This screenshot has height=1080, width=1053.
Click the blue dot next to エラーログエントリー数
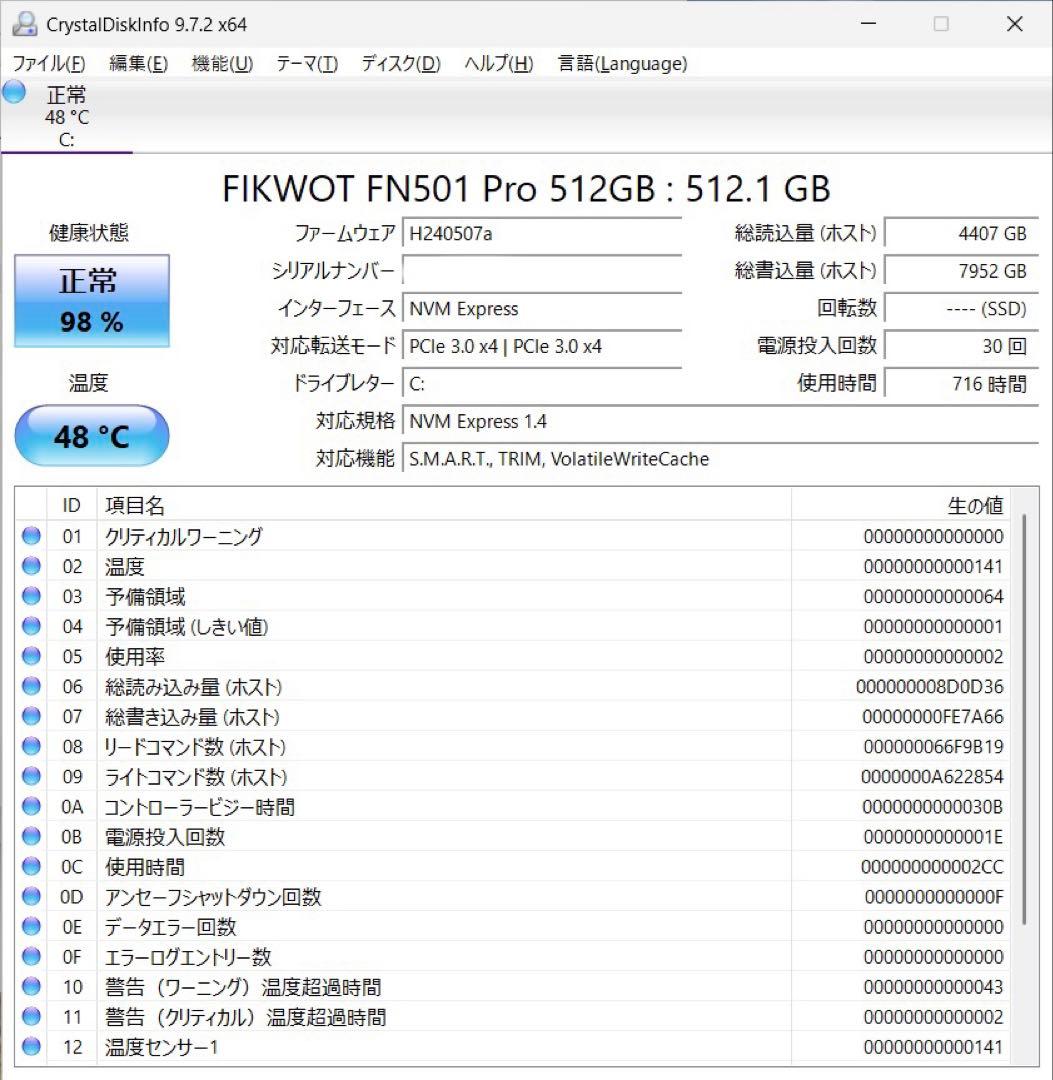30,957
